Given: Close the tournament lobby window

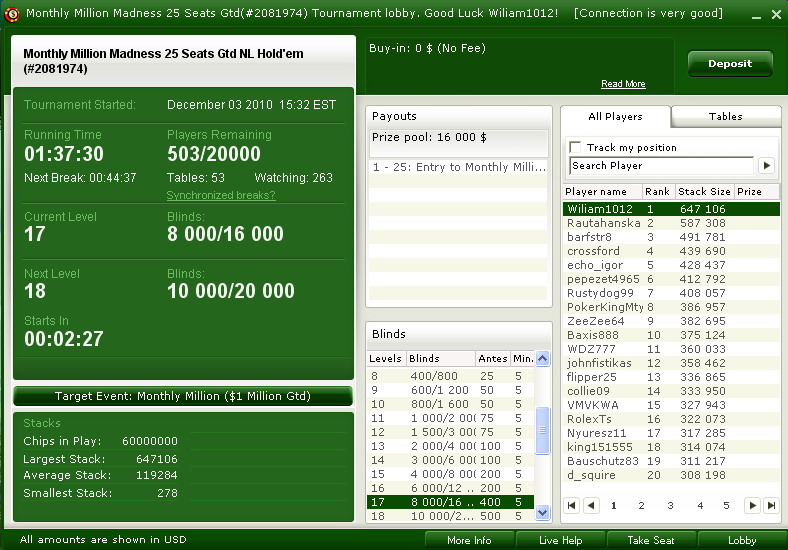Looking at the screenshot, I should coord(776,15).
